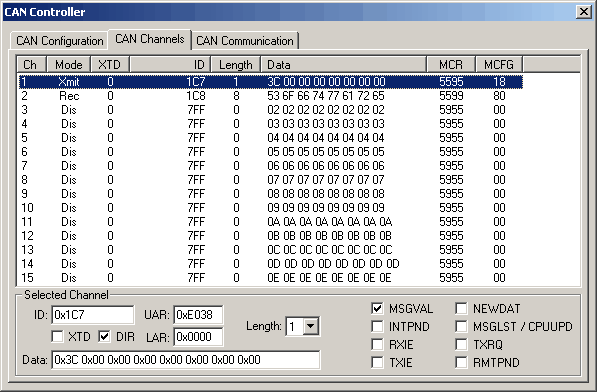The image size is (597, 392).
Task: Click MCFG value 18 in channel 1
Action: click(x=499, y=82)
